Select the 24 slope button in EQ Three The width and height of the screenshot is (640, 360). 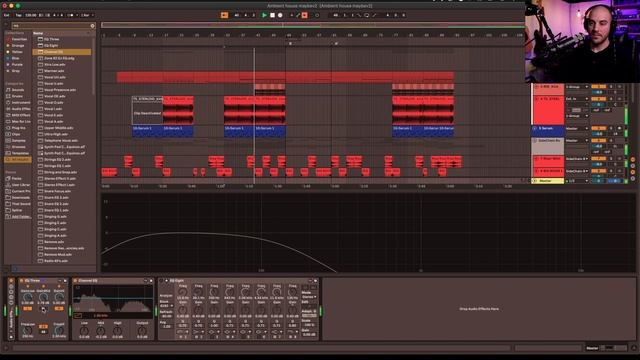[43, 327]
